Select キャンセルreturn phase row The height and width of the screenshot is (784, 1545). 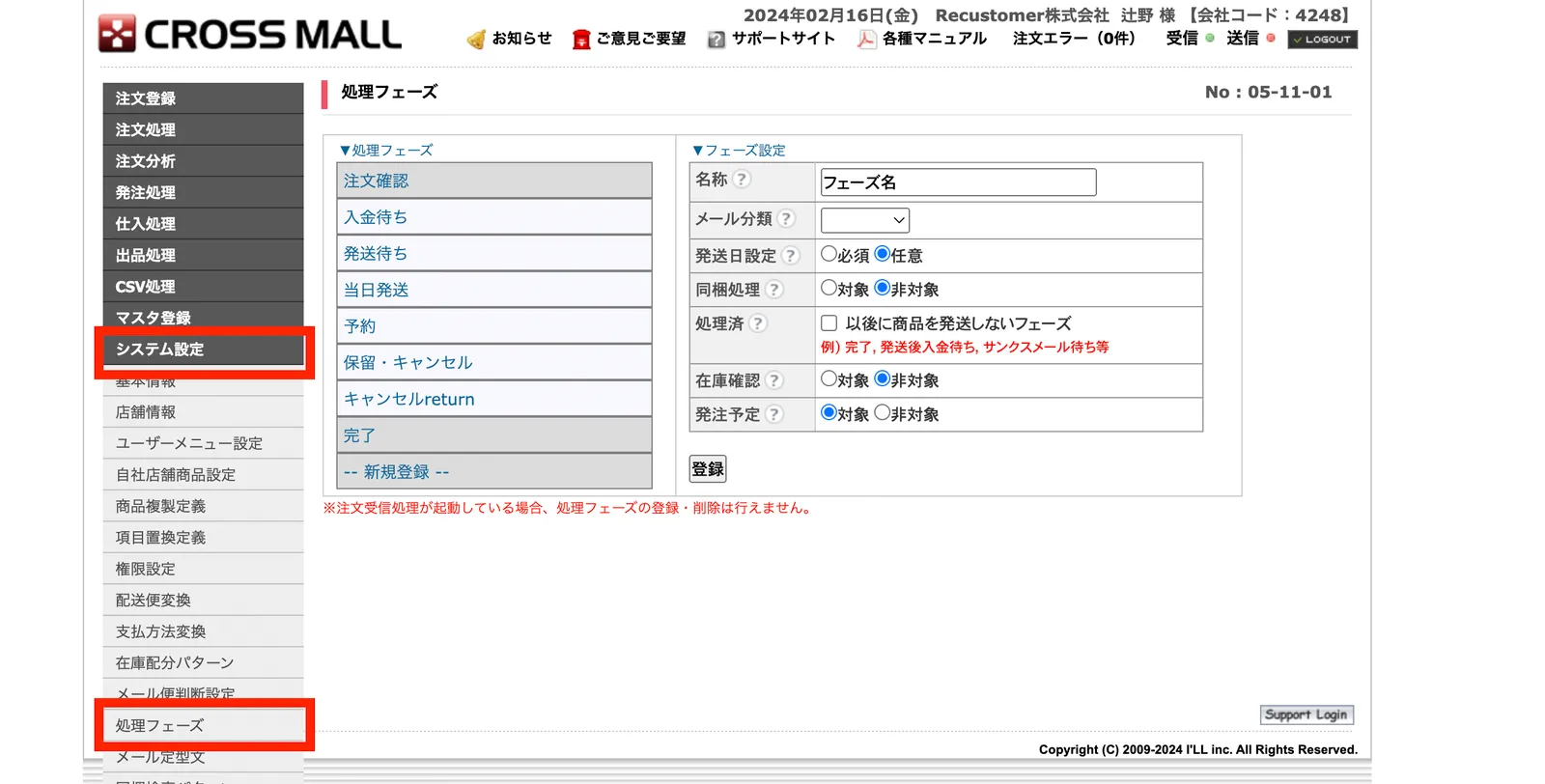point(494,399)
